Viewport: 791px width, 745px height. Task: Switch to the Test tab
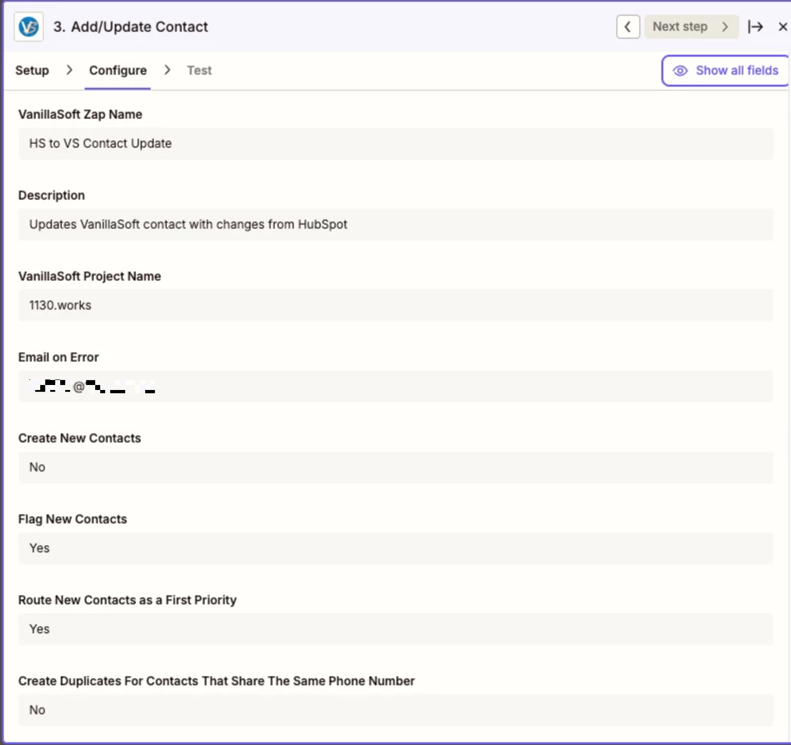click(x=199, y=71)
